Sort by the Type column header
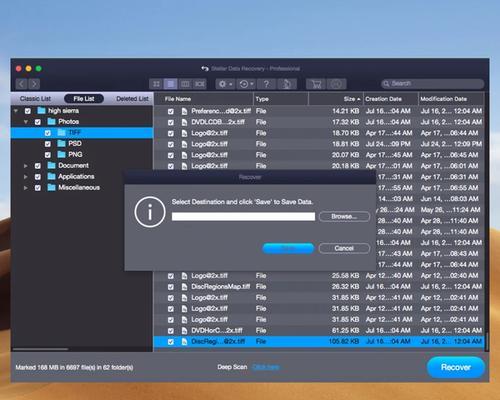The image size is (500, 400). pos(281,99)
